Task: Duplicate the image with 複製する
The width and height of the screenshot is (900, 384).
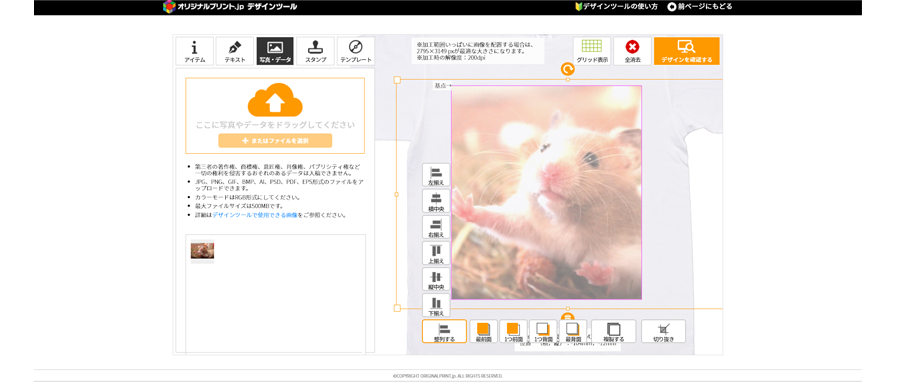Action: click(x=614, y=331)
